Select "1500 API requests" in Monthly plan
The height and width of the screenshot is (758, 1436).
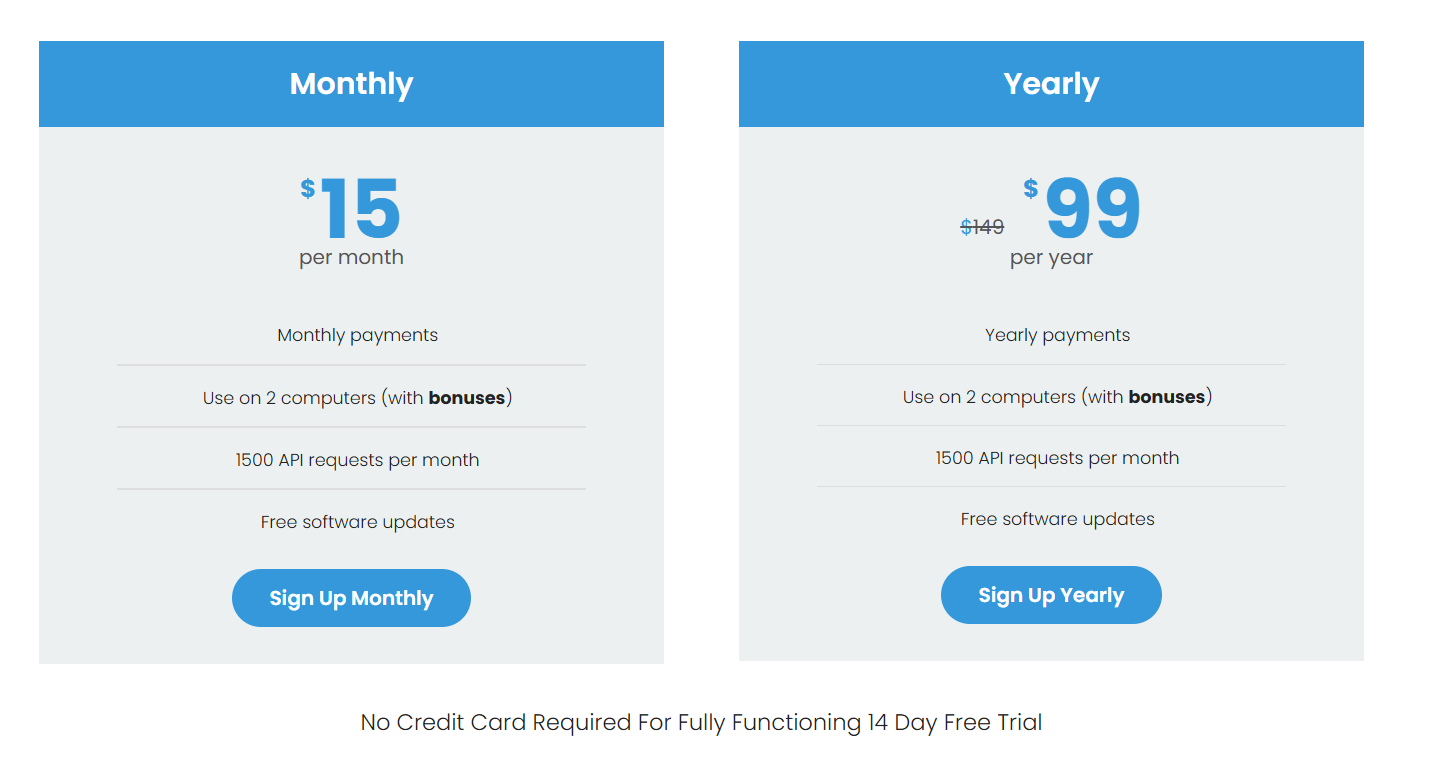point(357,460)
